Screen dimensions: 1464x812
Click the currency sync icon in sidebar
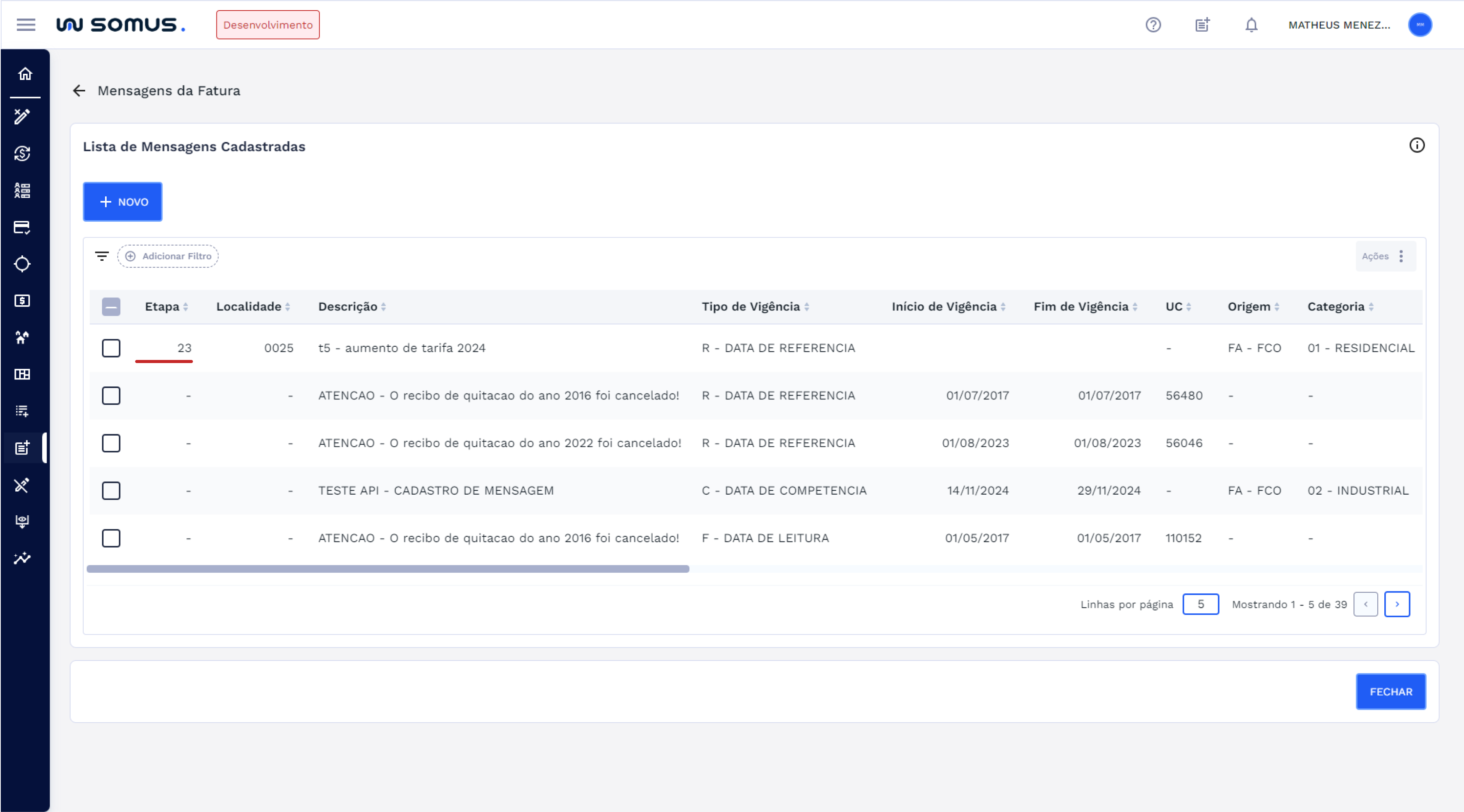[x=22, y=153]
